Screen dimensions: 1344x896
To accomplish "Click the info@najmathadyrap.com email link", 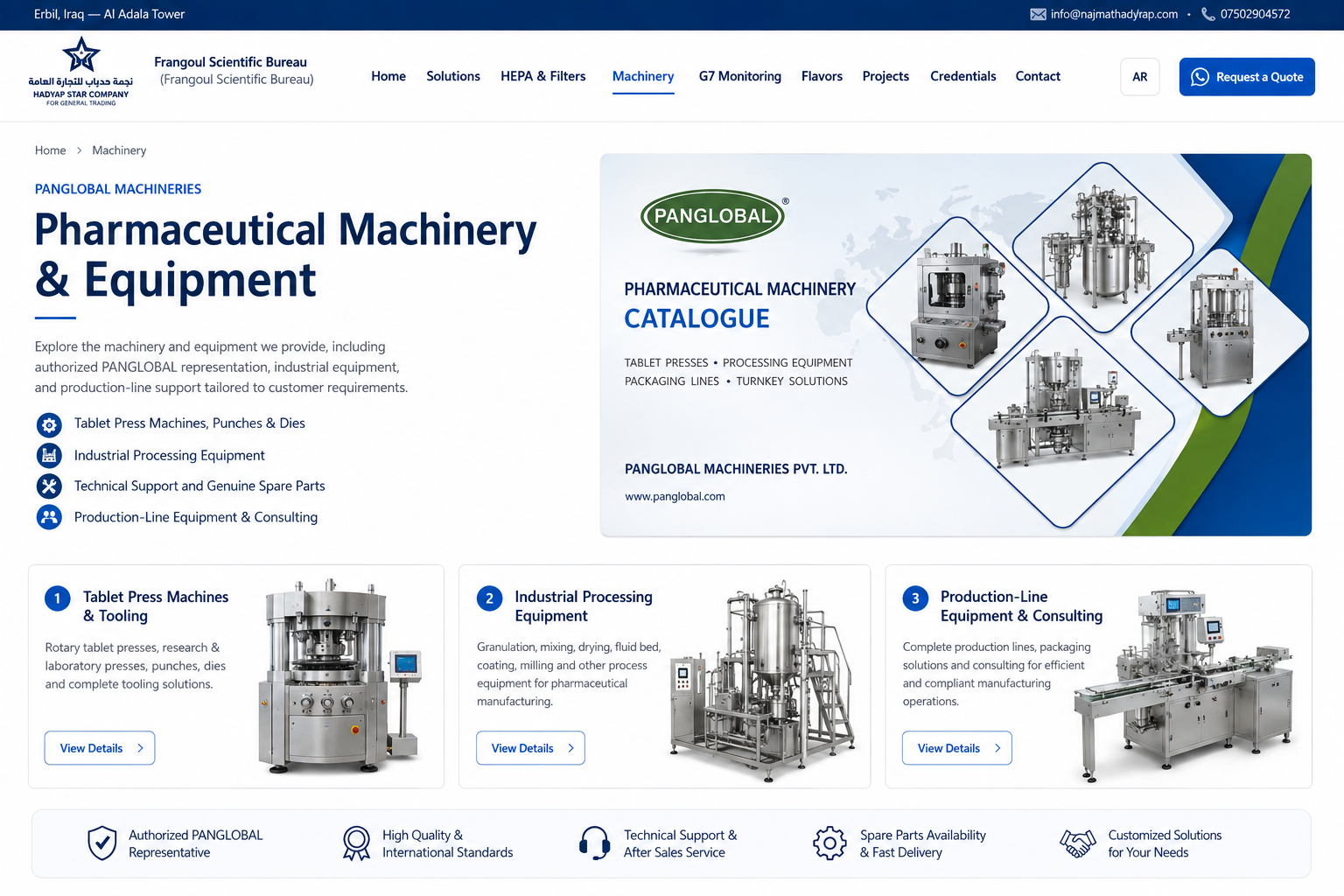I will click(x=1114, y=14).
